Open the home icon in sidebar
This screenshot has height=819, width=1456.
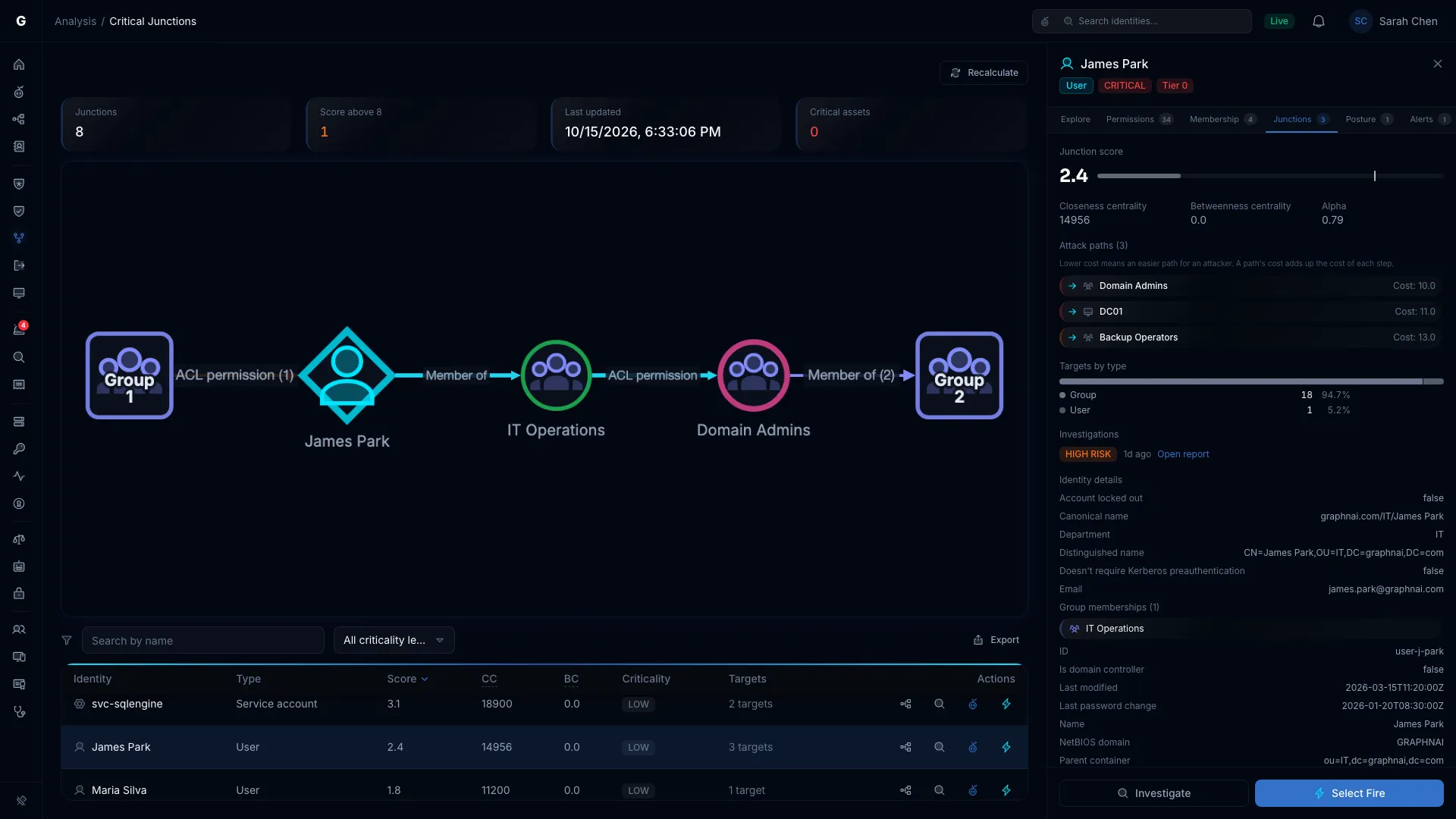point(19,64)
